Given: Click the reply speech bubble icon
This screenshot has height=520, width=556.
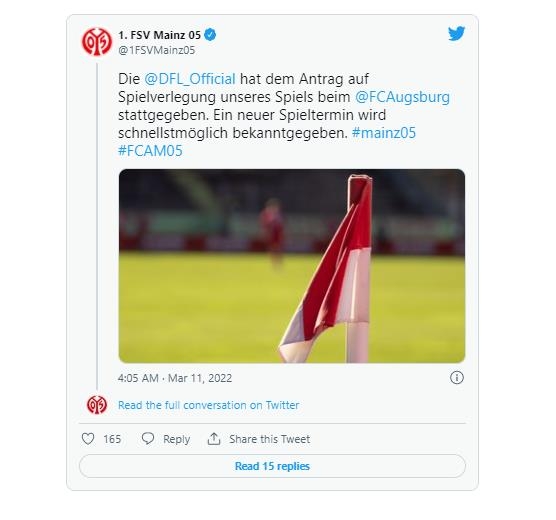Looking at the screenshot, I should click(148, 439).
